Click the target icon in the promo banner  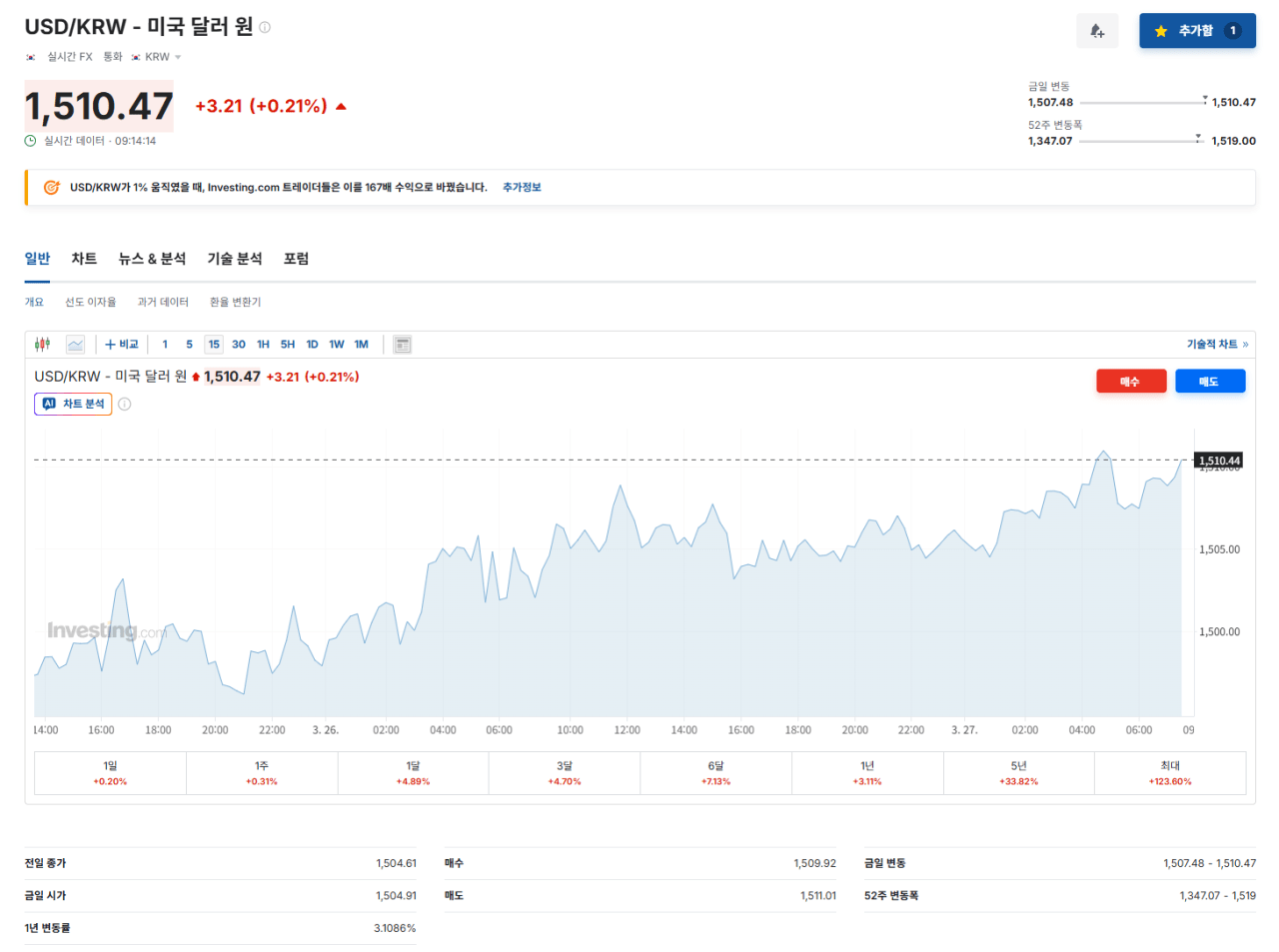tap(51, 188)
